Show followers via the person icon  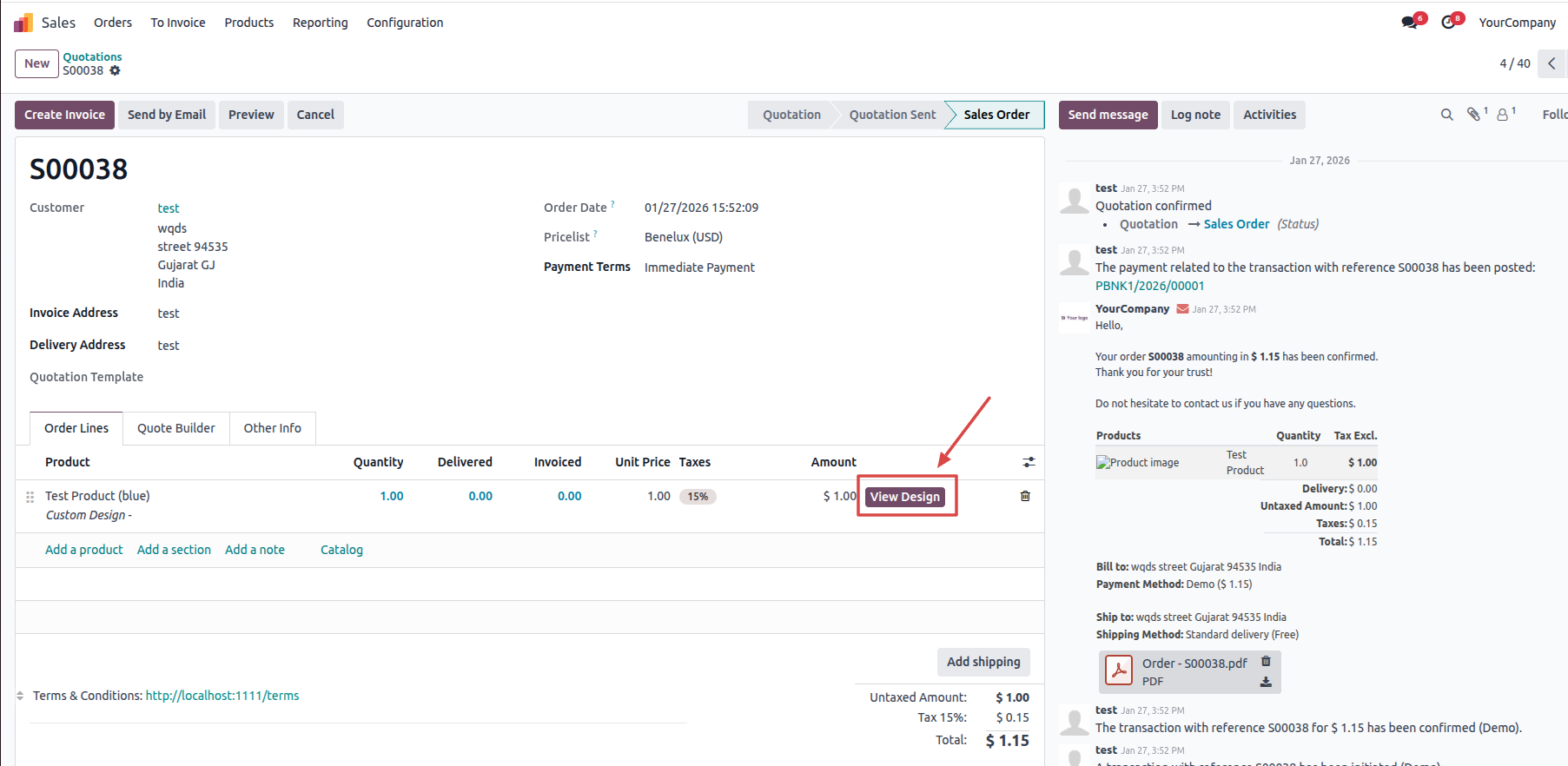1502,115
